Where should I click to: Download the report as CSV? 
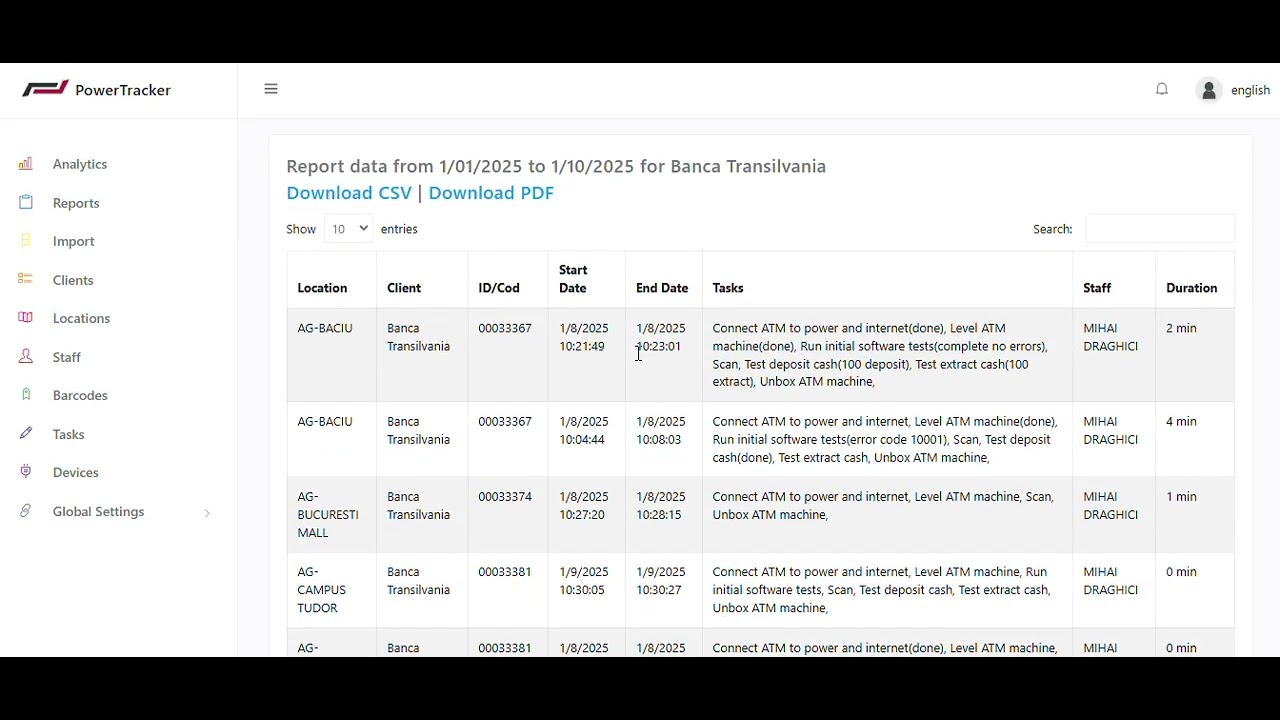coord(349,193)
